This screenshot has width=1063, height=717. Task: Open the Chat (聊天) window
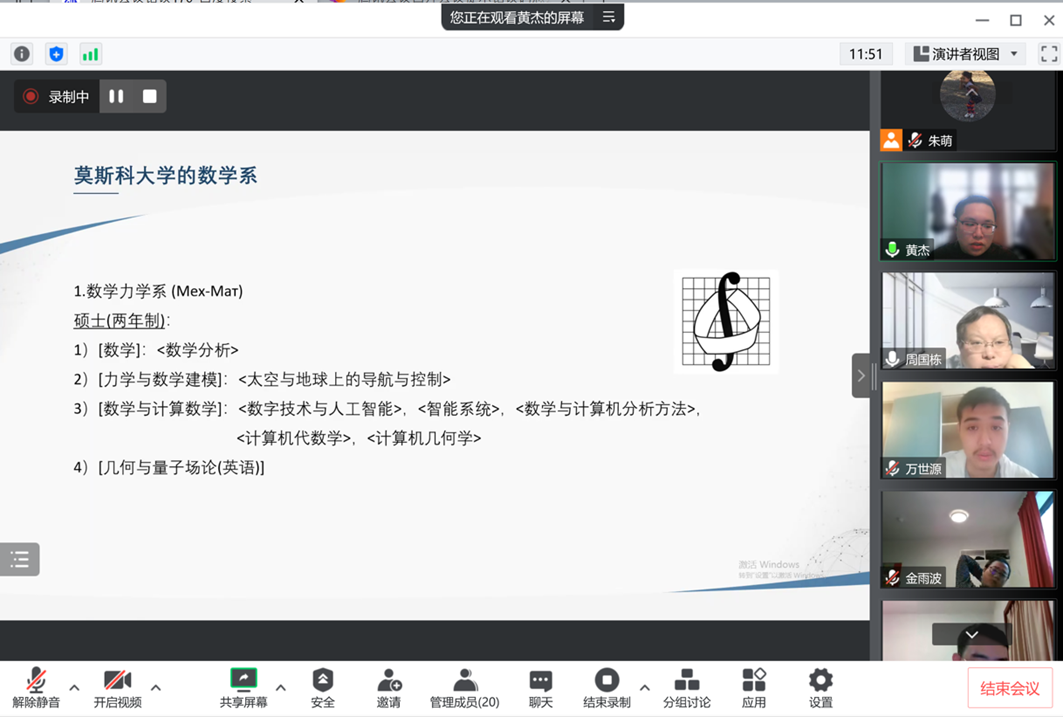point(541,688)
